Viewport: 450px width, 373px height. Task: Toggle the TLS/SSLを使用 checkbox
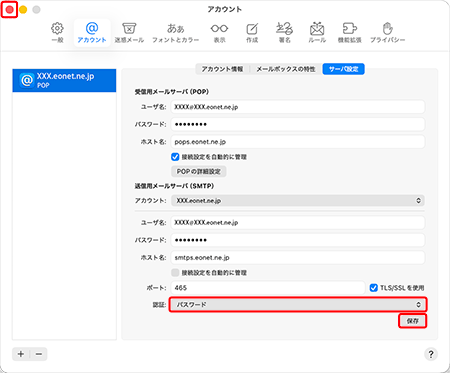(x=374, y=288)
